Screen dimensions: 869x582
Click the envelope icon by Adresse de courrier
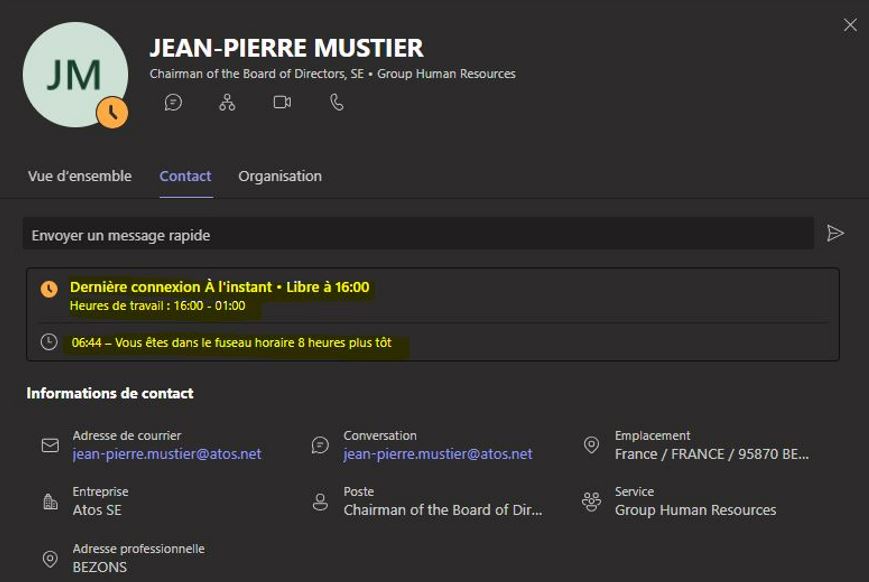(50, 445)
